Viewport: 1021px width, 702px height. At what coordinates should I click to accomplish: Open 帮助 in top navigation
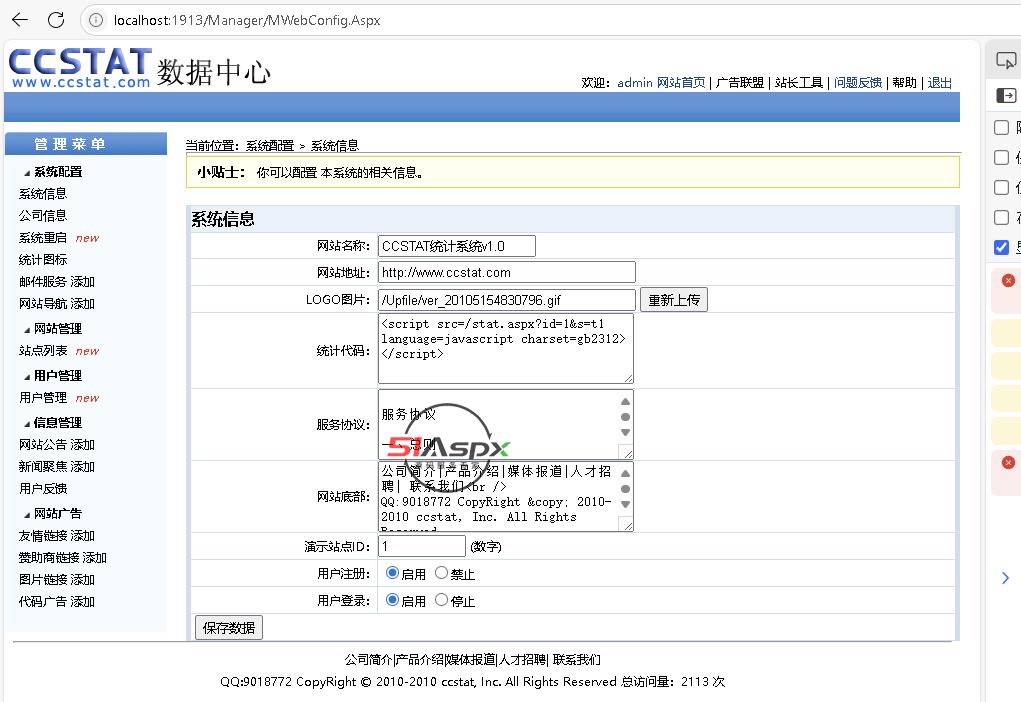point(904,83)
